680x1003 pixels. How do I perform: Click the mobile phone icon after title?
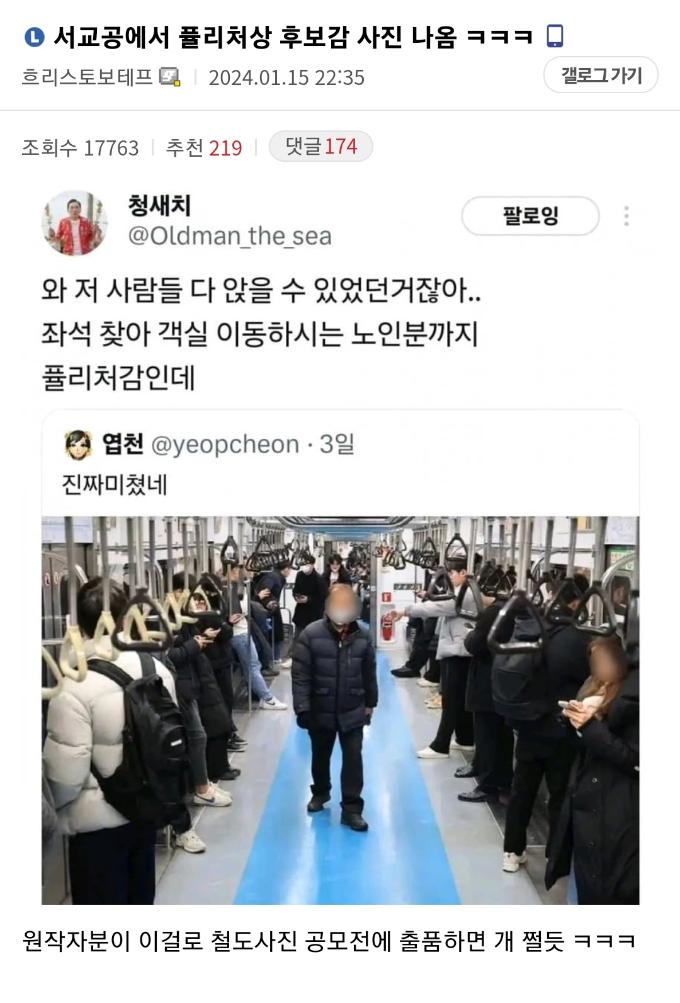tap(555, 36)
